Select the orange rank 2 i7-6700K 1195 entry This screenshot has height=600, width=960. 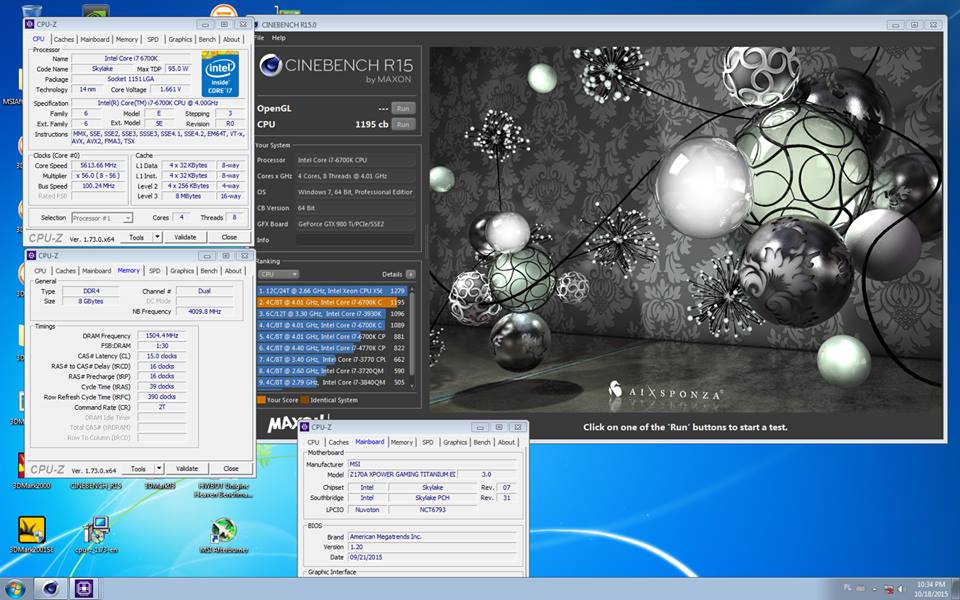(x=331, y=302)
